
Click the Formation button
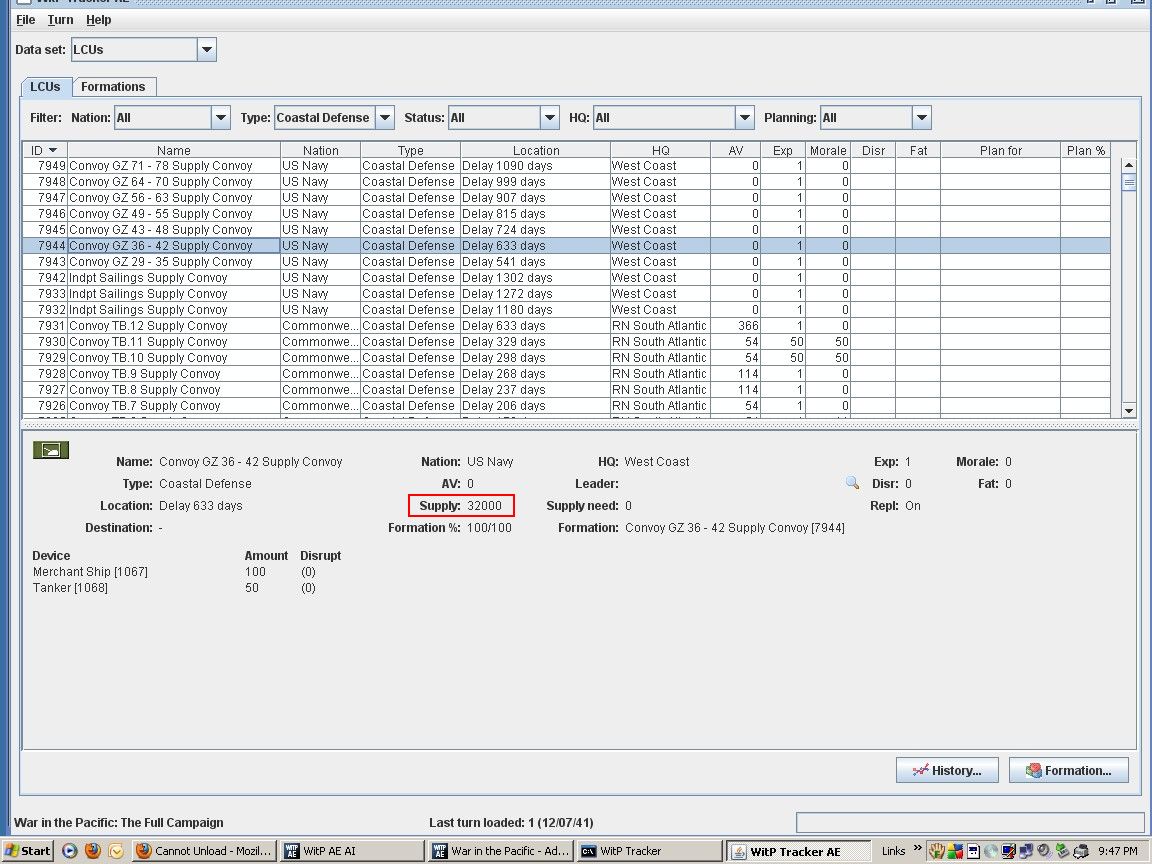pyautogui.click(x=1068, y=770)
